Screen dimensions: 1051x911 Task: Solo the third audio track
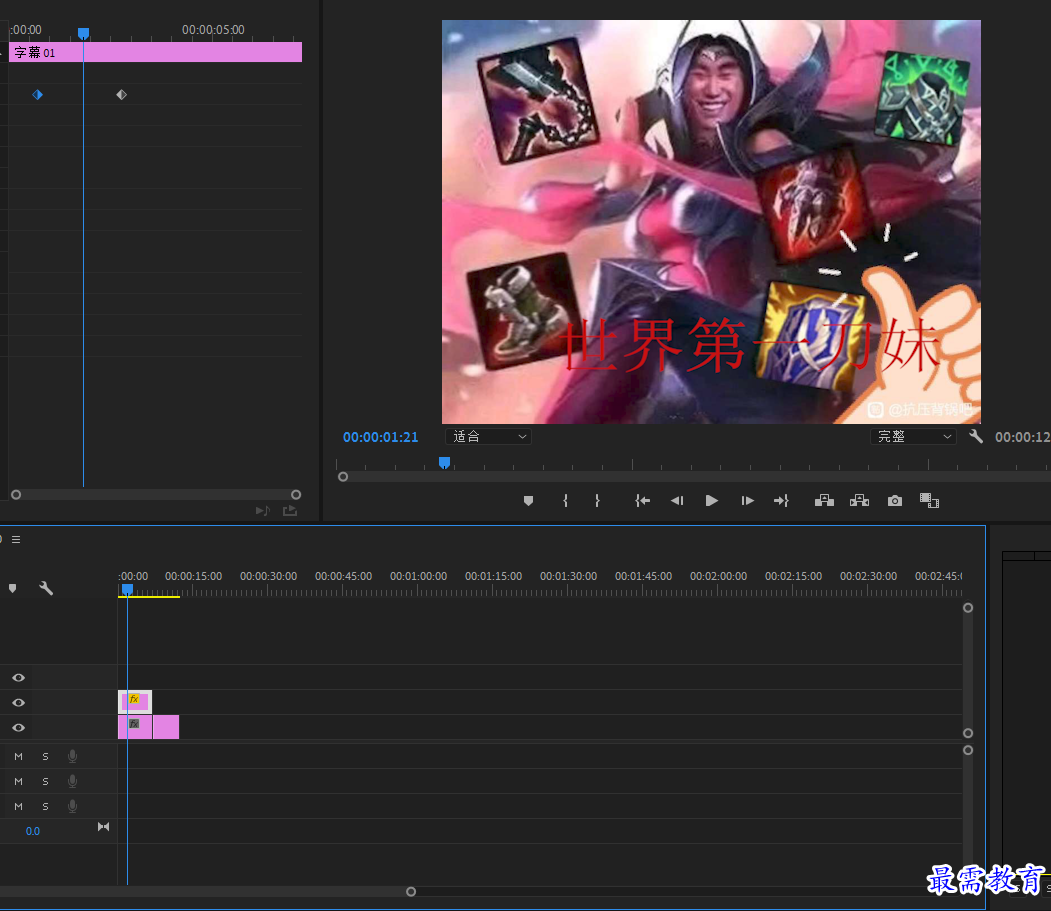click(x=46, y=806)
